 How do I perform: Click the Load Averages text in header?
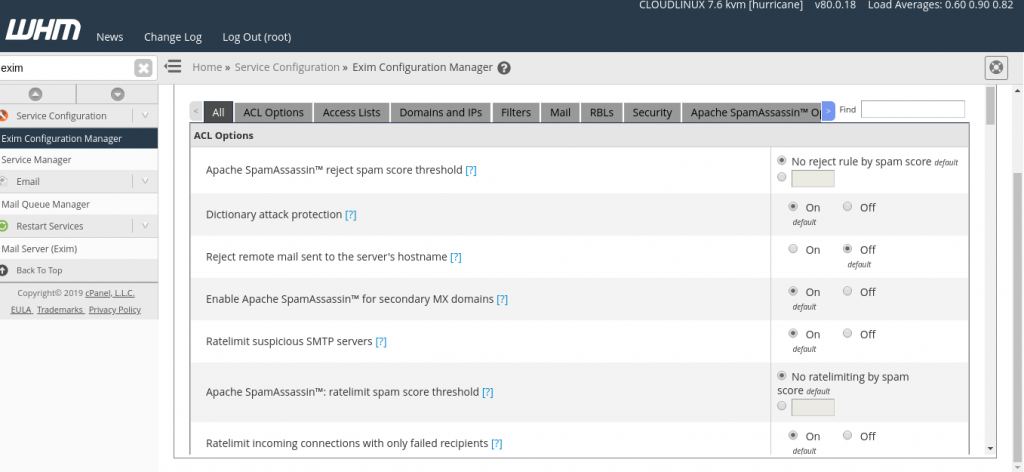pos(940,5)
